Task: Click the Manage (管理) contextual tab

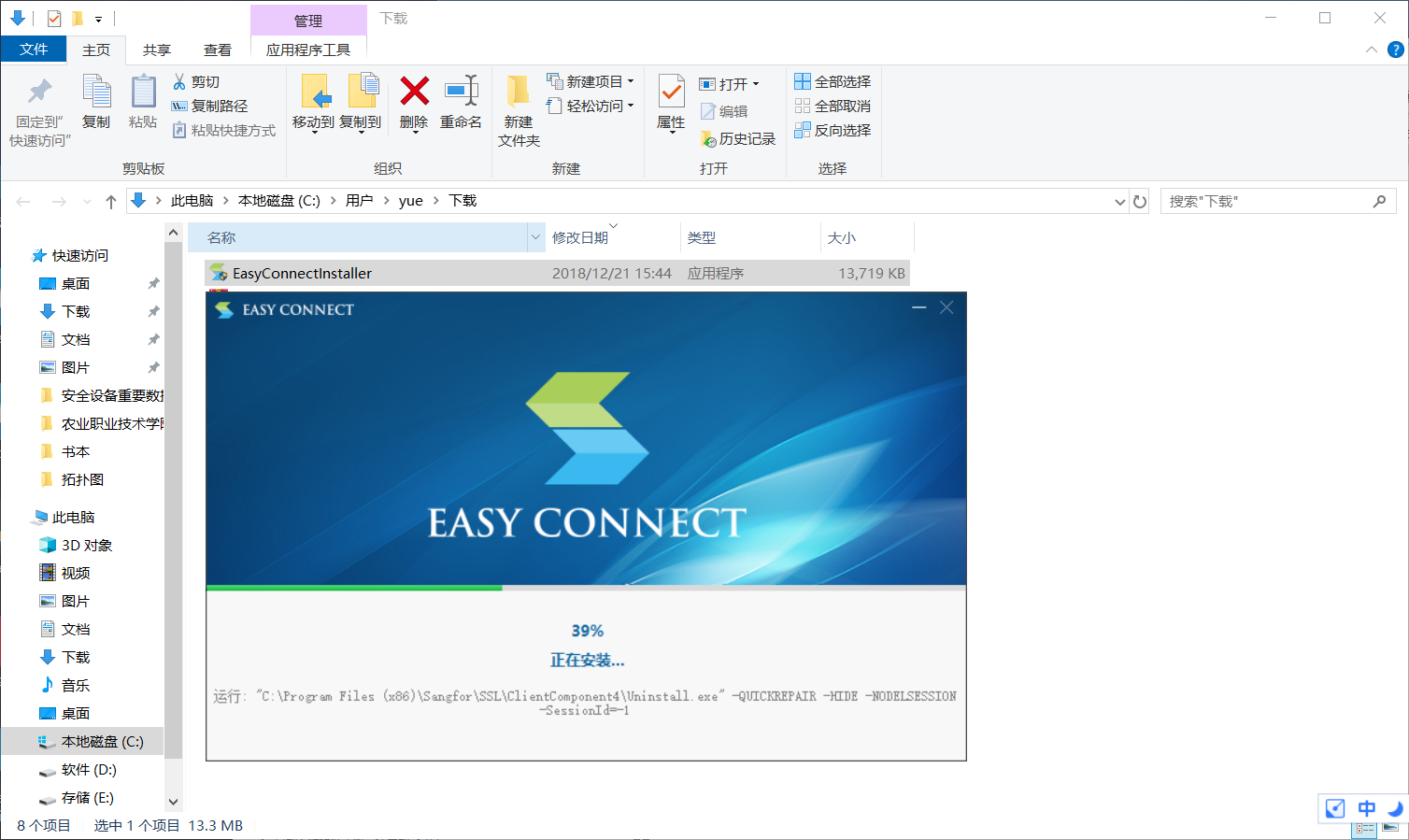Action: [x=308, y=21]
